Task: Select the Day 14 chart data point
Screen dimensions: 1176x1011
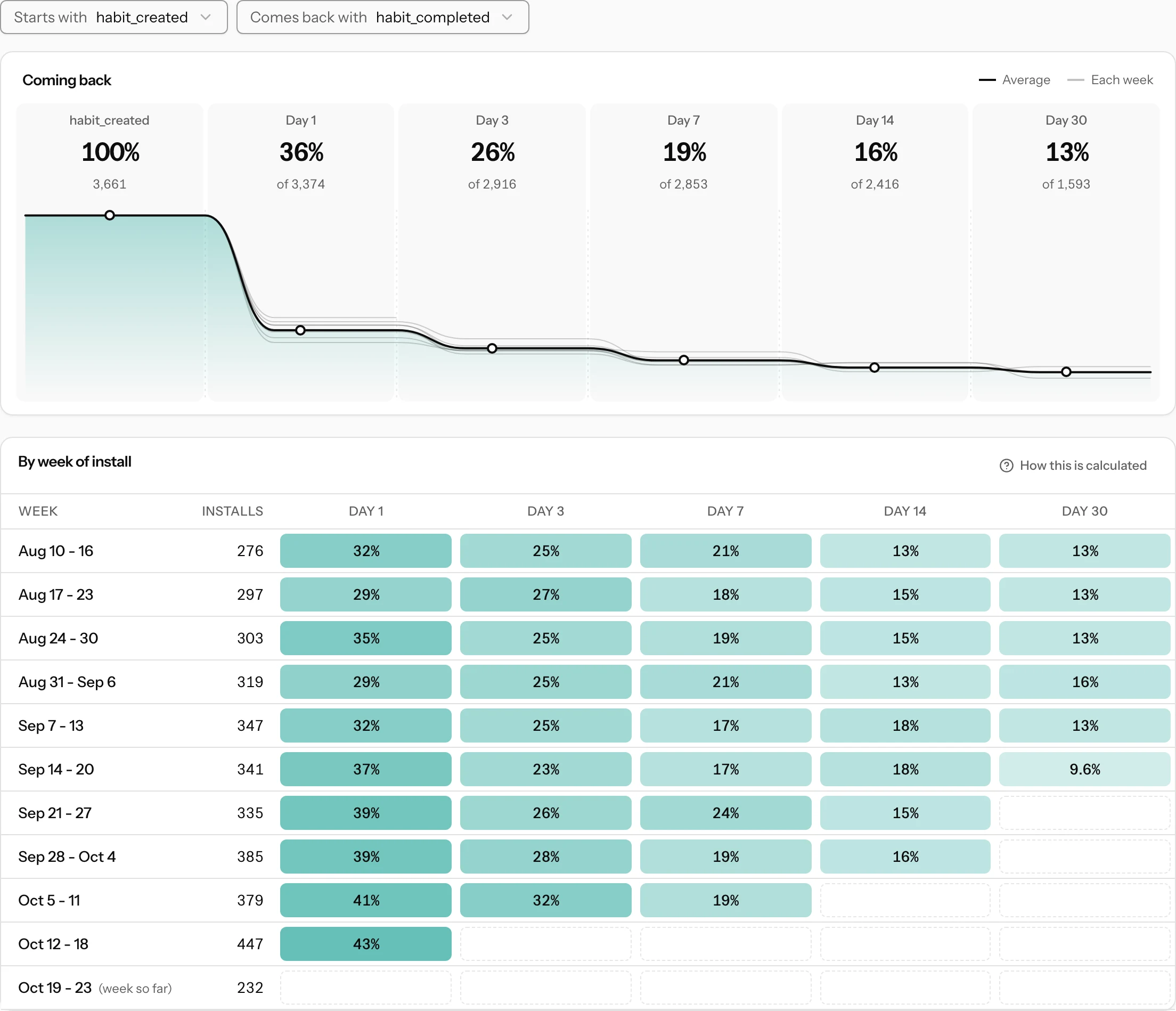Action: pos(875,368)
